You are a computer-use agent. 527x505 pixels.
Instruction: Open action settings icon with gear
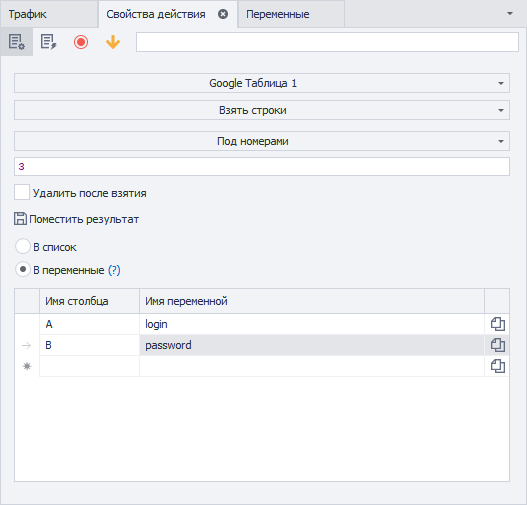16,42
